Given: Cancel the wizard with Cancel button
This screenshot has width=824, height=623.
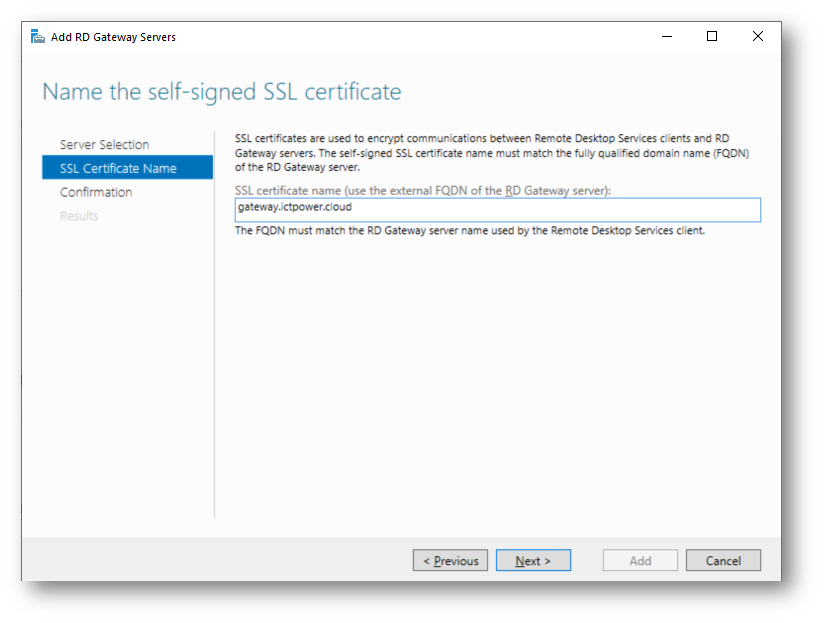Looking at the screenshot, I should click(723, 561).
